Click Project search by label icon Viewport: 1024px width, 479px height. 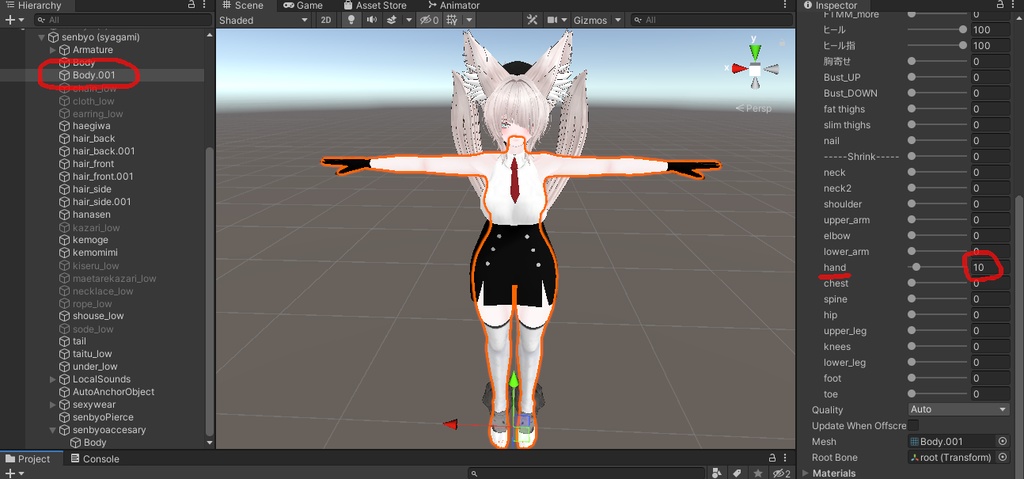(x=737, y=473)
